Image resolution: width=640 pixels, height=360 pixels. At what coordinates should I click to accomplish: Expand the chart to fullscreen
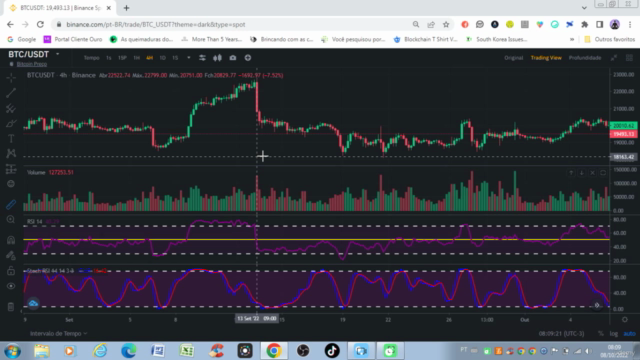[614, 58]
